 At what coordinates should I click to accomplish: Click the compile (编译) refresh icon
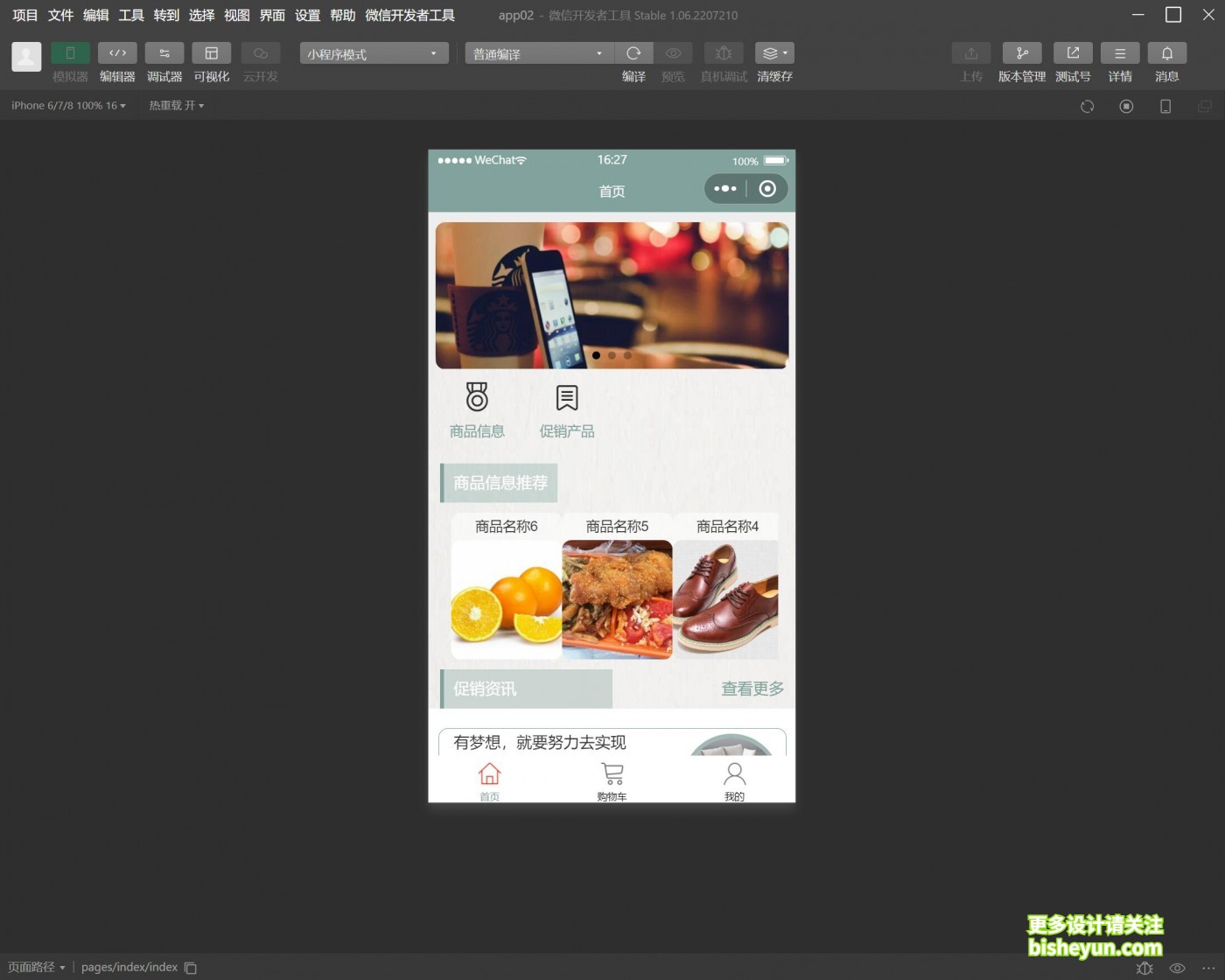click(x=634, y=53)
